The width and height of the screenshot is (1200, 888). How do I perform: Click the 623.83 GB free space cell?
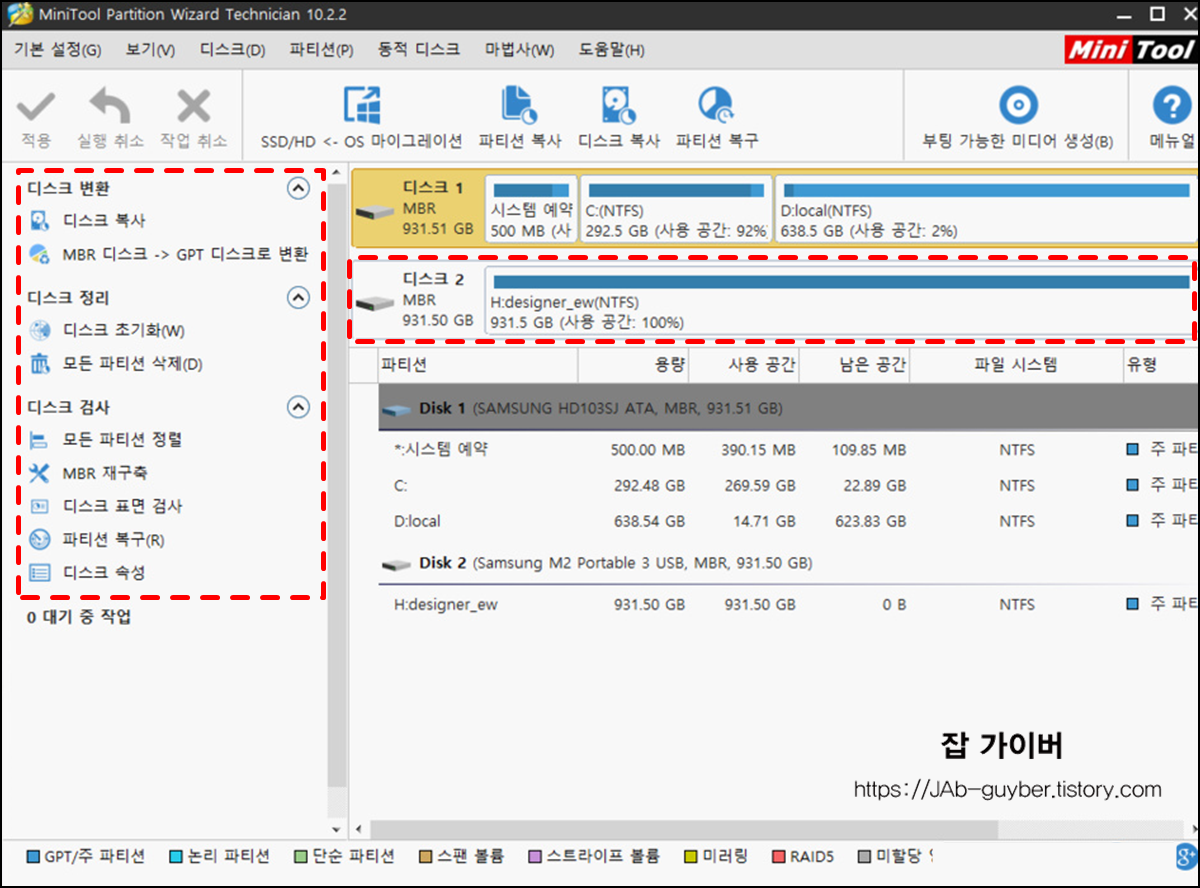tap(868, 521)
